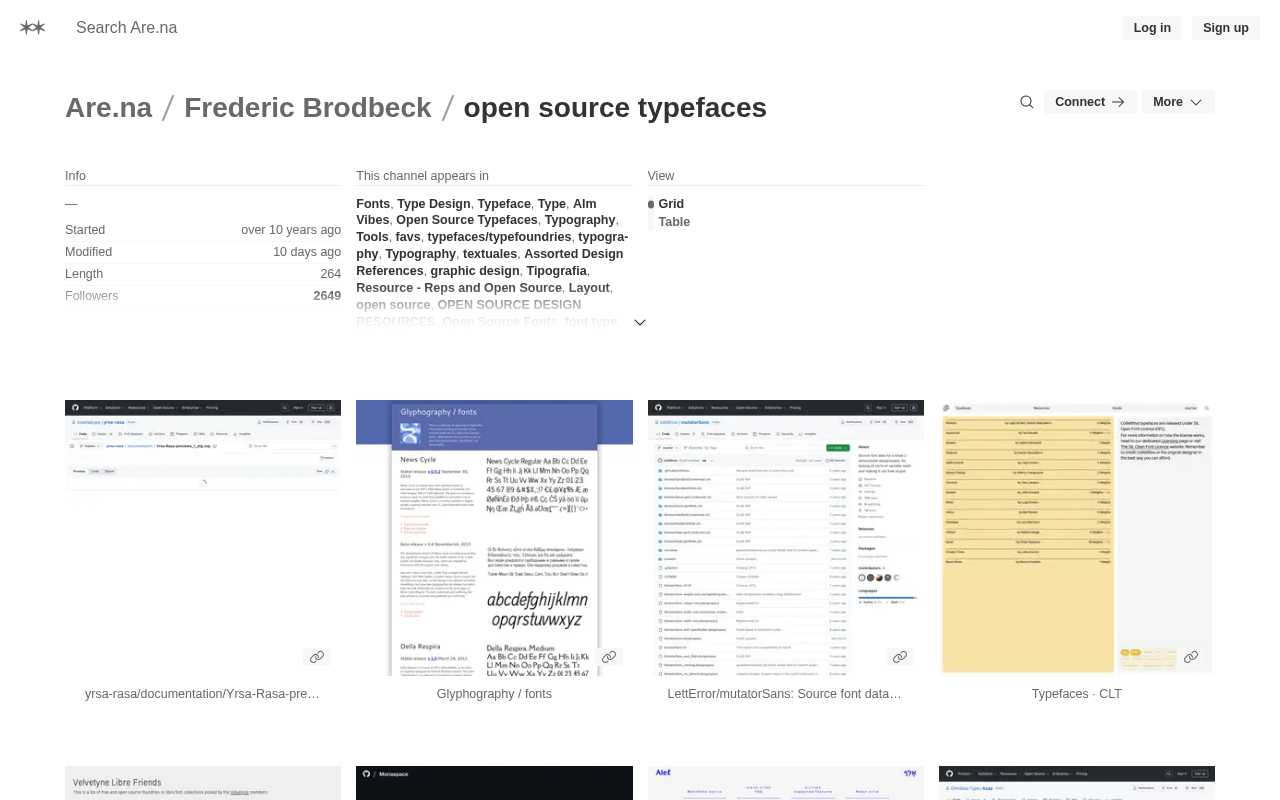Open the More dropdown menu

point(1177,101)
